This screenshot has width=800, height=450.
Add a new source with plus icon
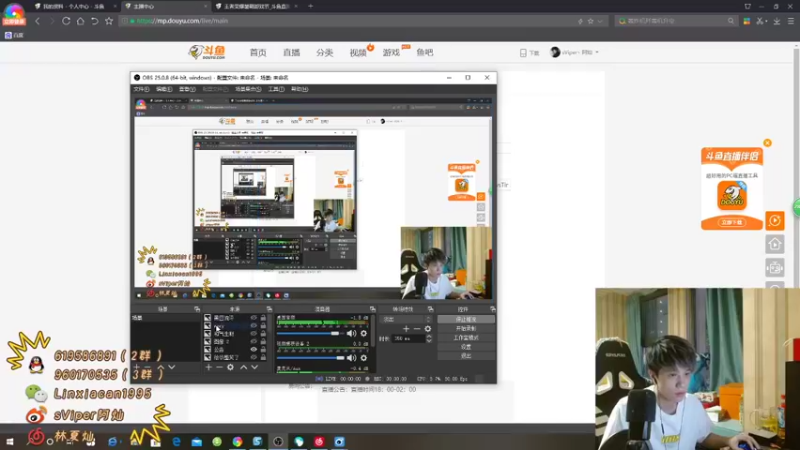(208, 367)
